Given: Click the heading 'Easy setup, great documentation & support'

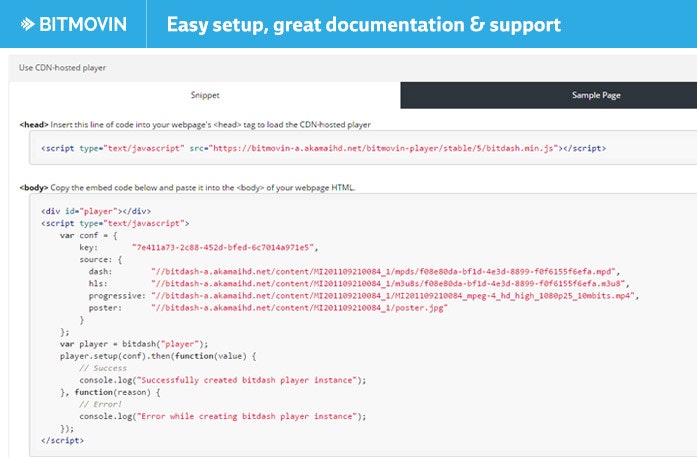Looking at the screenshot, I should (364, 24).
